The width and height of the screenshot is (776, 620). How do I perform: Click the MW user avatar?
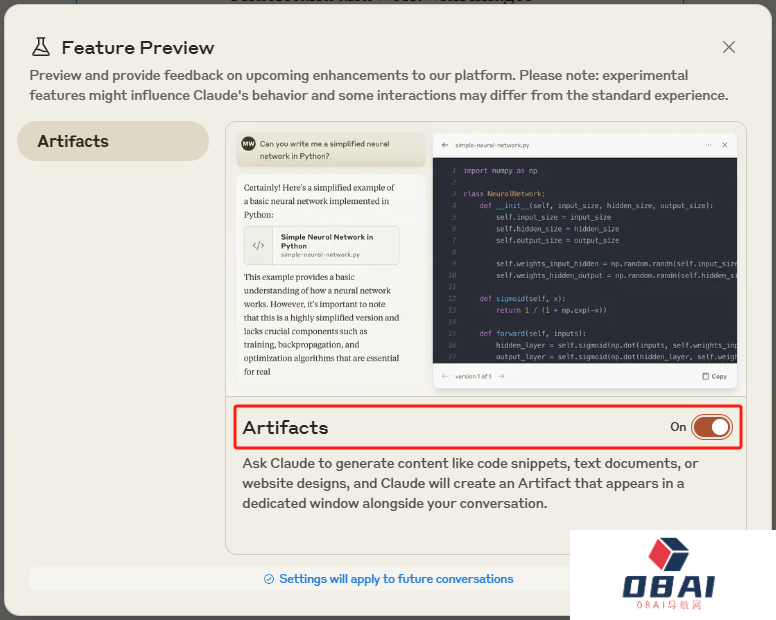(248, 143)
